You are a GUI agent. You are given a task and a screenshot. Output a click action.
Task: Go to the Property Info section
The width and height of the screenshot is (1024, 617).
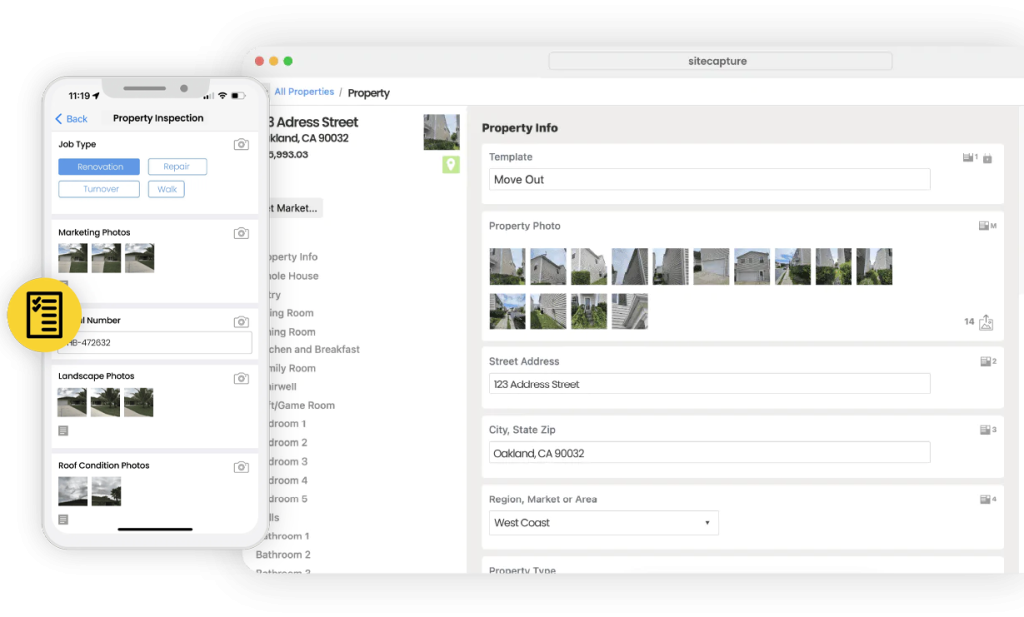point(293,257)
